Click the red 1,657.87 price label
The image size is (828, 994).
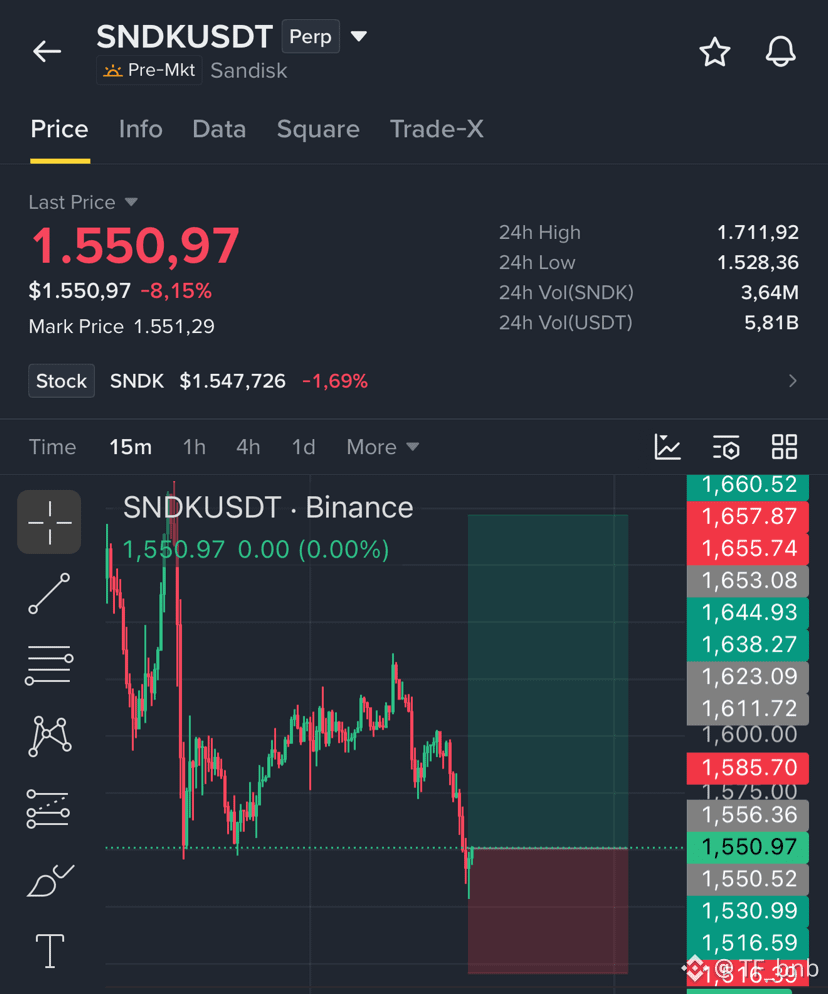(x=748, y=517)
